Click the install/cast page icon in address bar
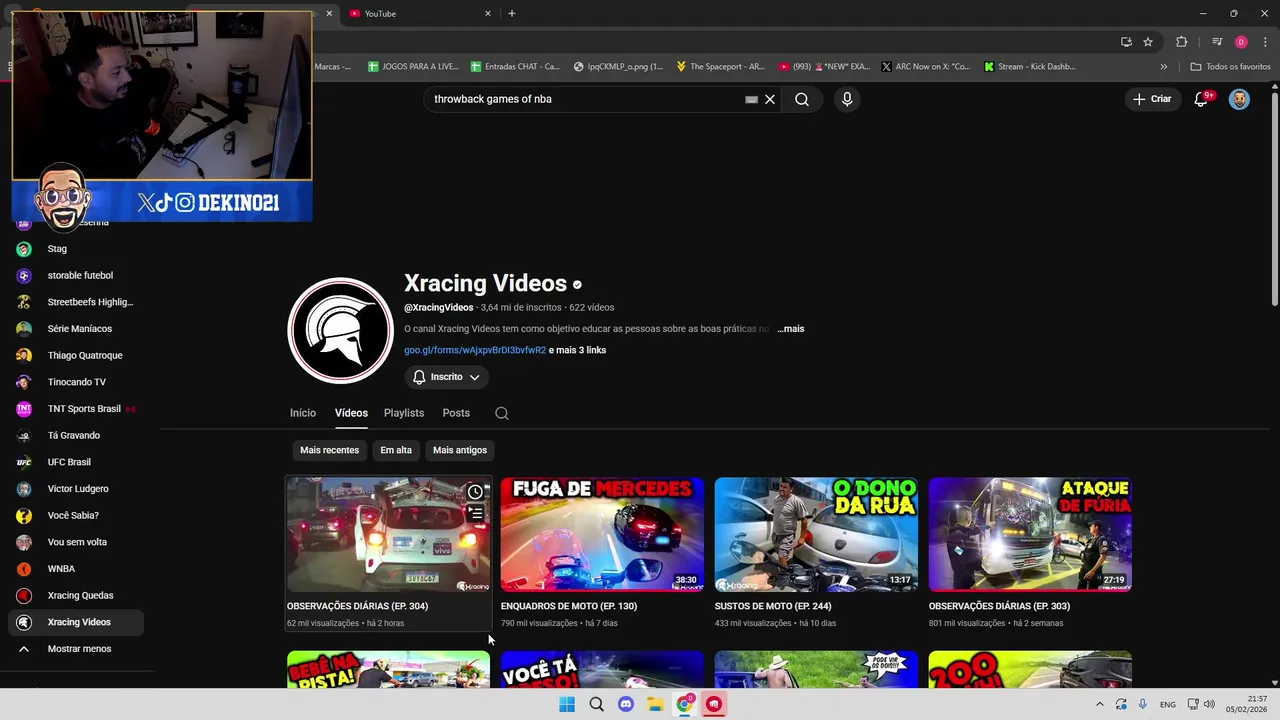The image size is (1280, 720). click(1126, 41)
